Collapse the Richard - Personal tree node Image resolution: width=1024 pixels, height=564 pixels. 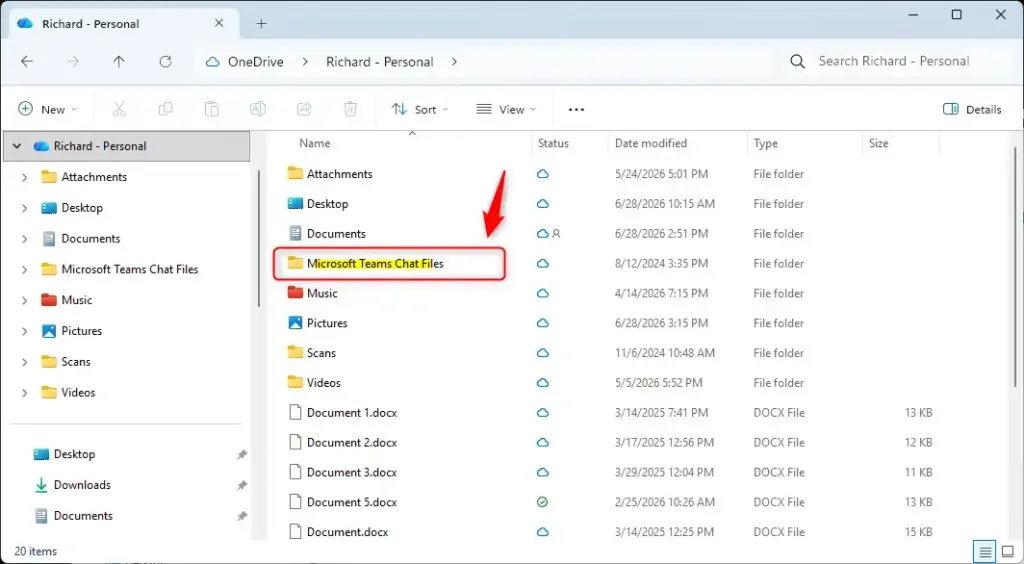[17, 146]
